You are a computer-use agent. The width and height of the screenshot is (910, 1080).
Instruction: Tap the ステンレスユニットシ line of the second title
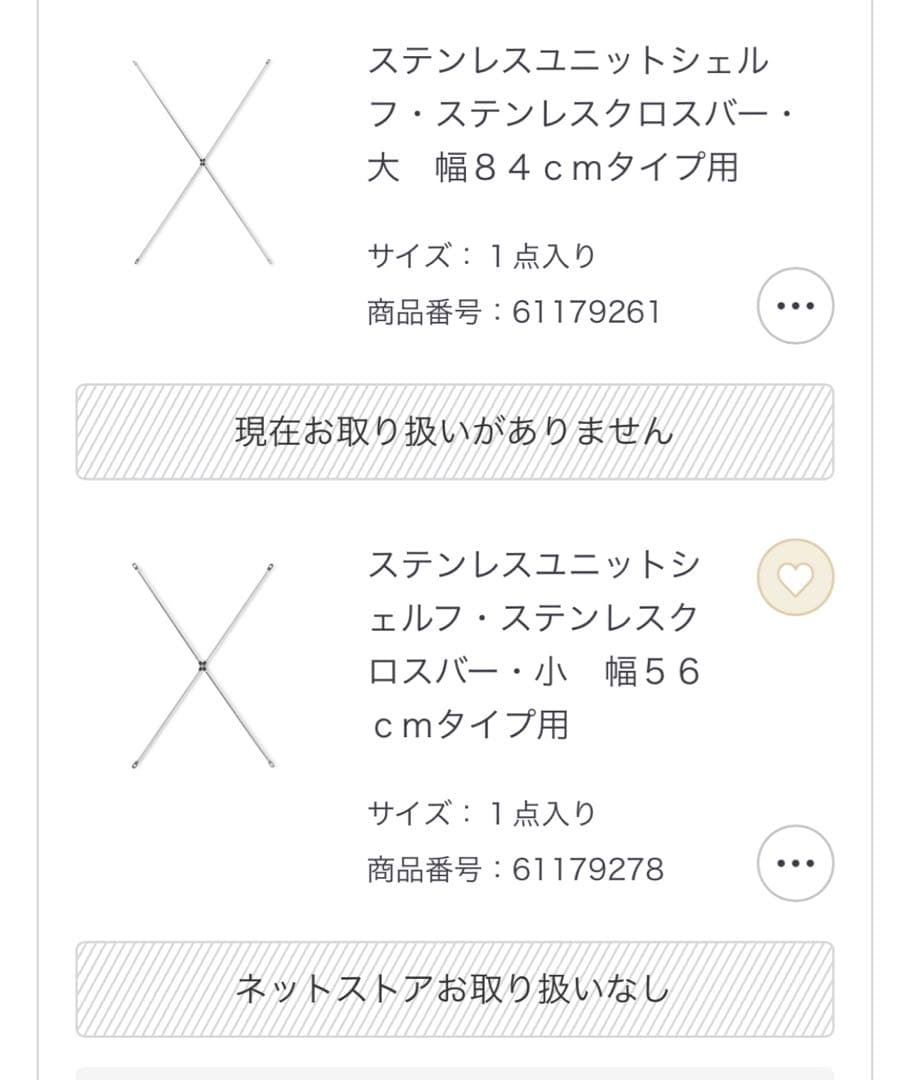(x=534, y=565)
